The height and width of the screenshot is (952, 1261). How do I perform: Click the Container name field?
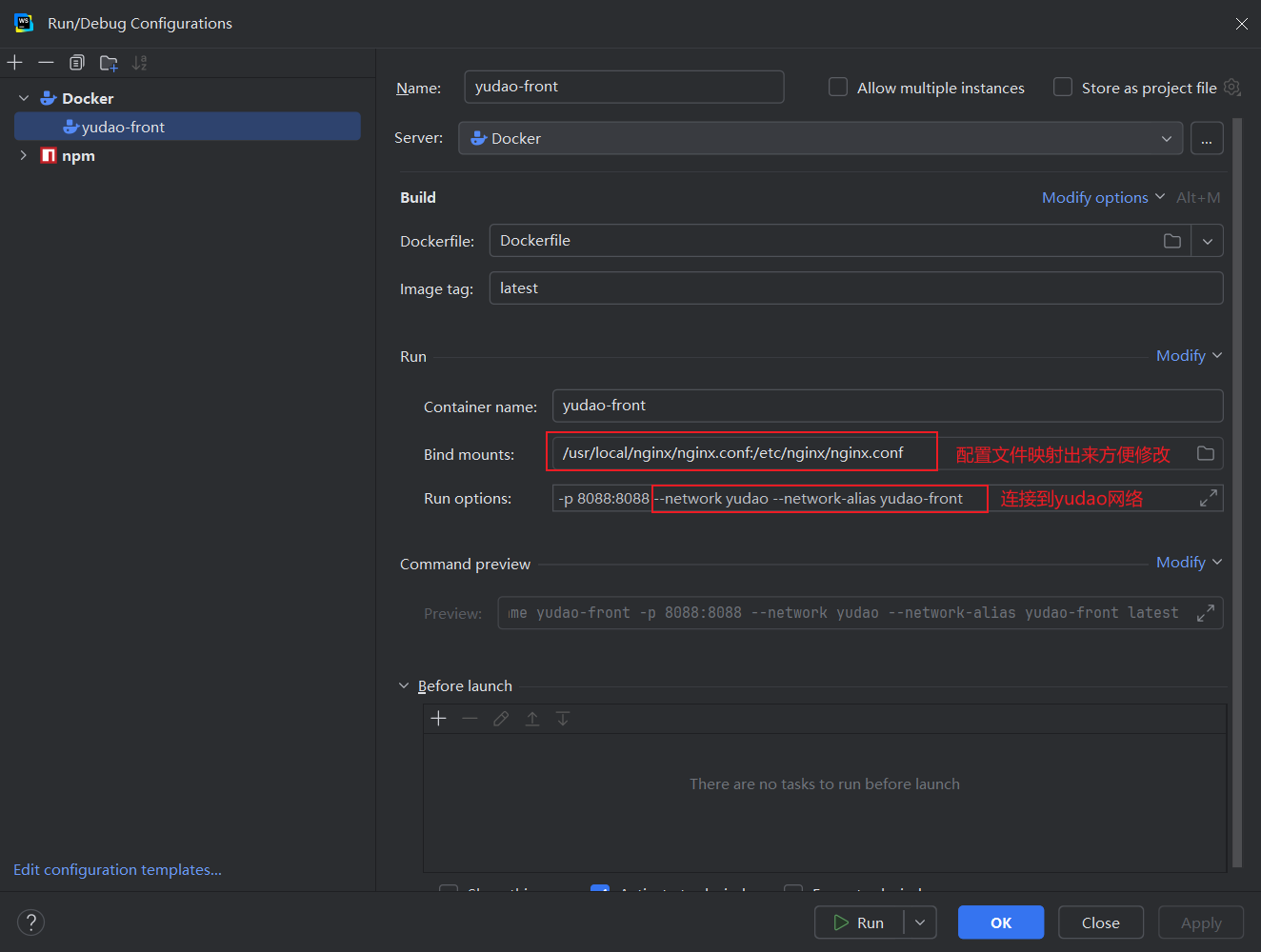click(x=888, y=406)
